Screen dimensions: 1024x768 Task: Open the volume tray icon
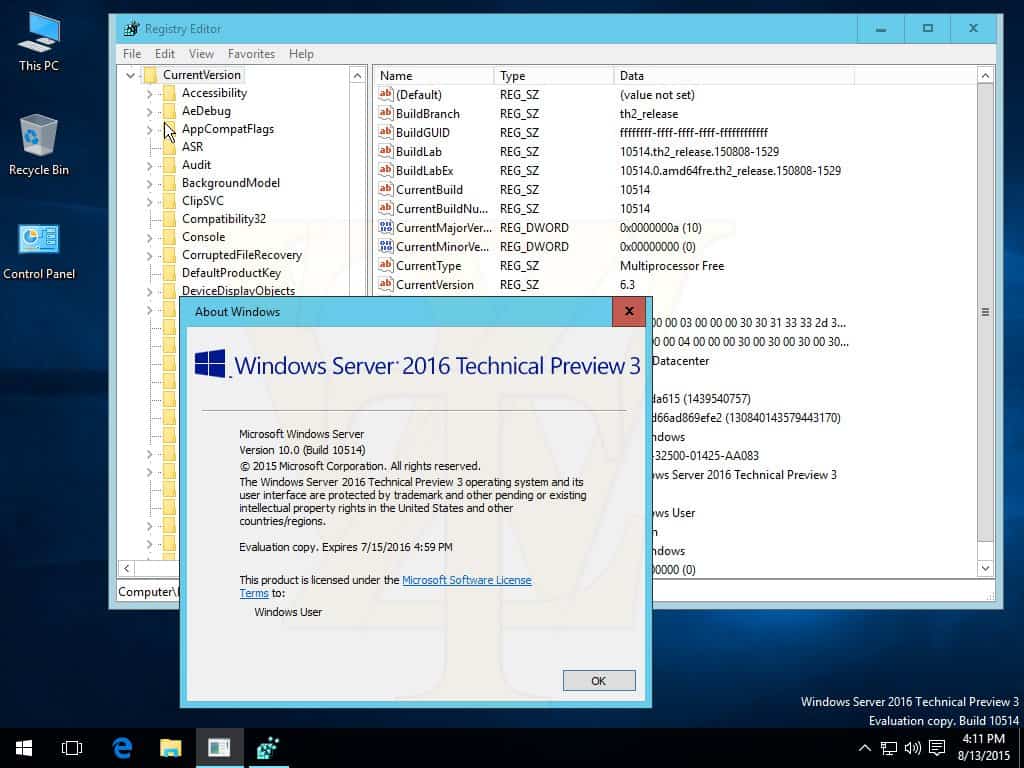912,748
